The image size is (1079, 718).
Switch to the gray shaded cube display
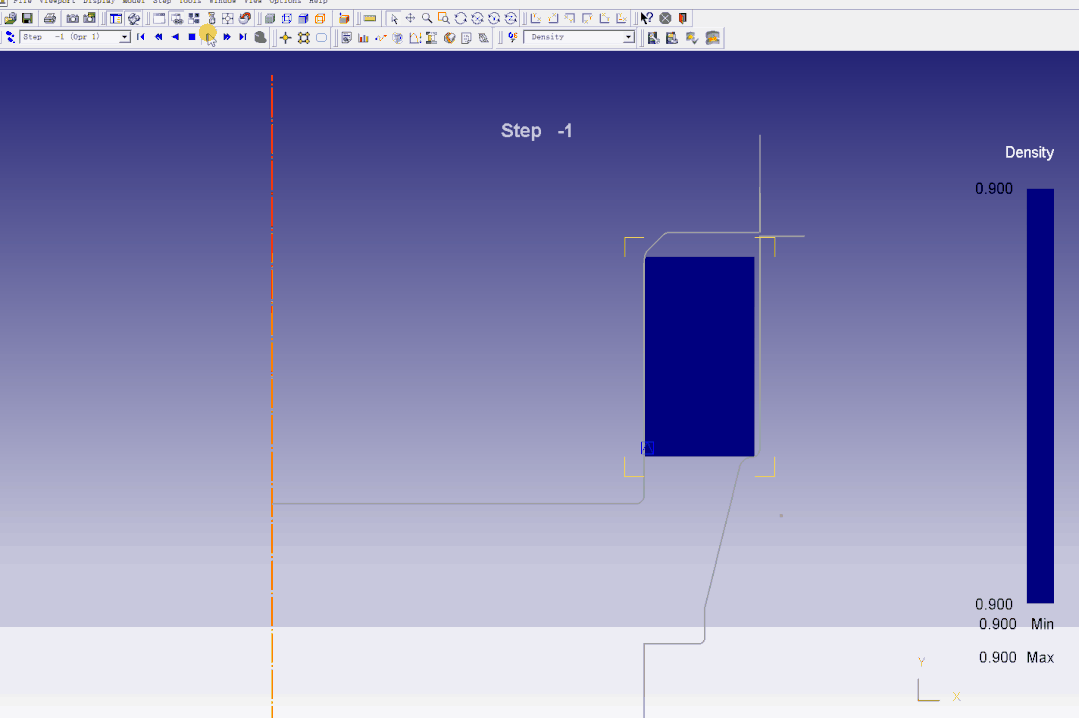(270, 19)
